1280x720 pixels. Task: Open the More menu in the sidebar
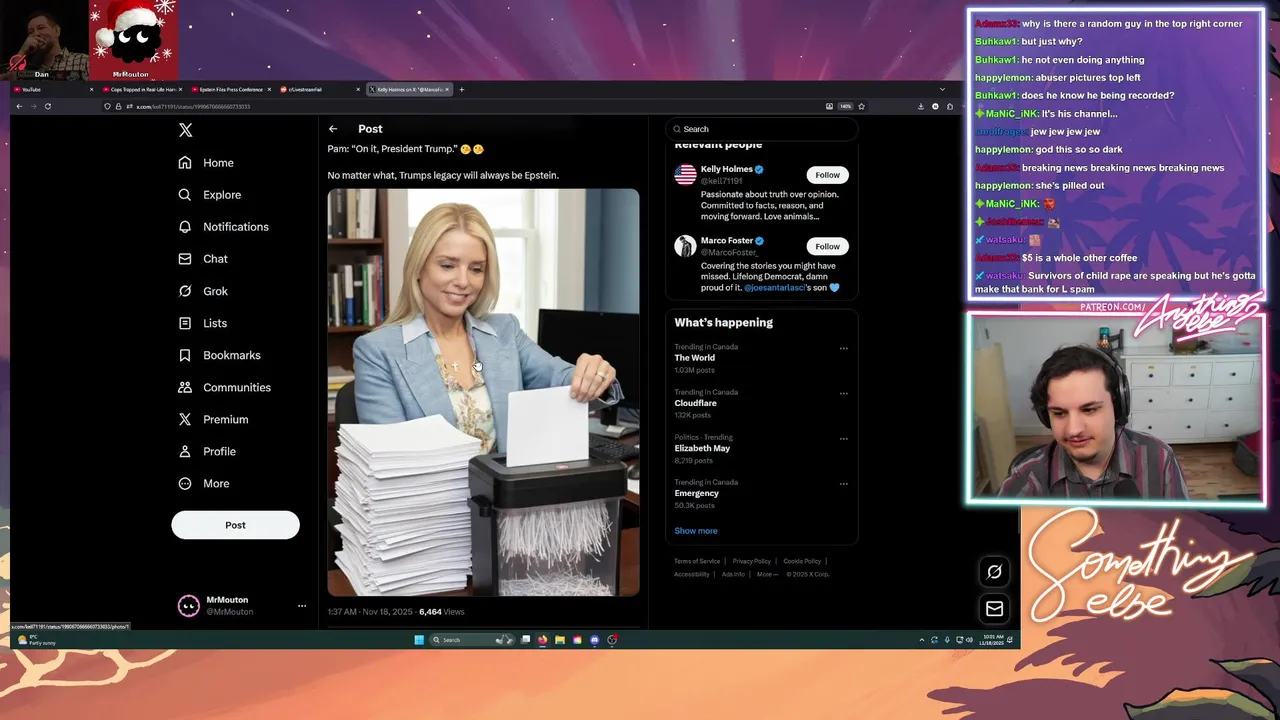(x=204, y=483)
